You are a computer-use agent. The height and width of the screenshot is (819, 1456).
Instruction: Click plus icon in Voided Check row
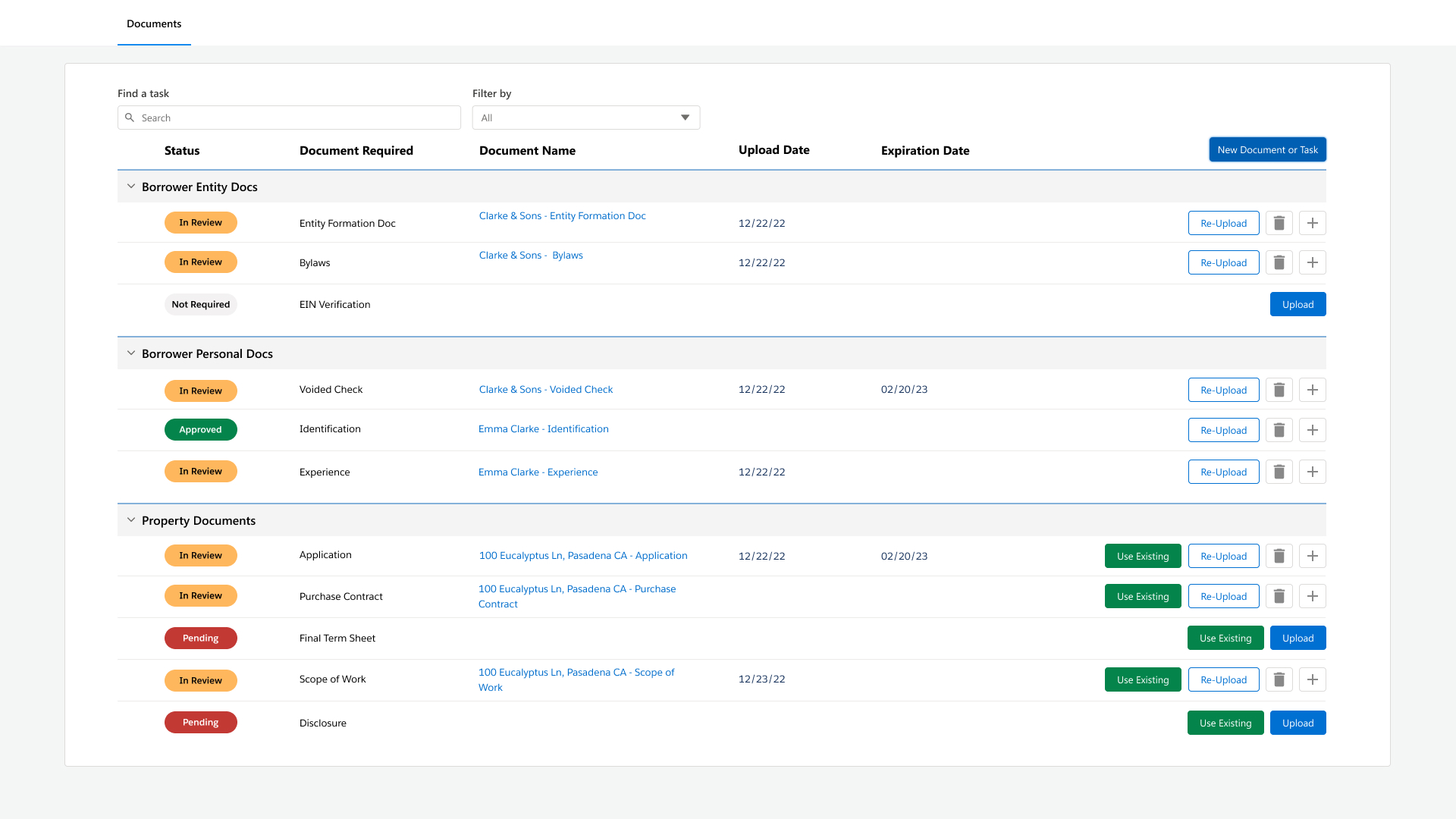[x=1312, y=390]
